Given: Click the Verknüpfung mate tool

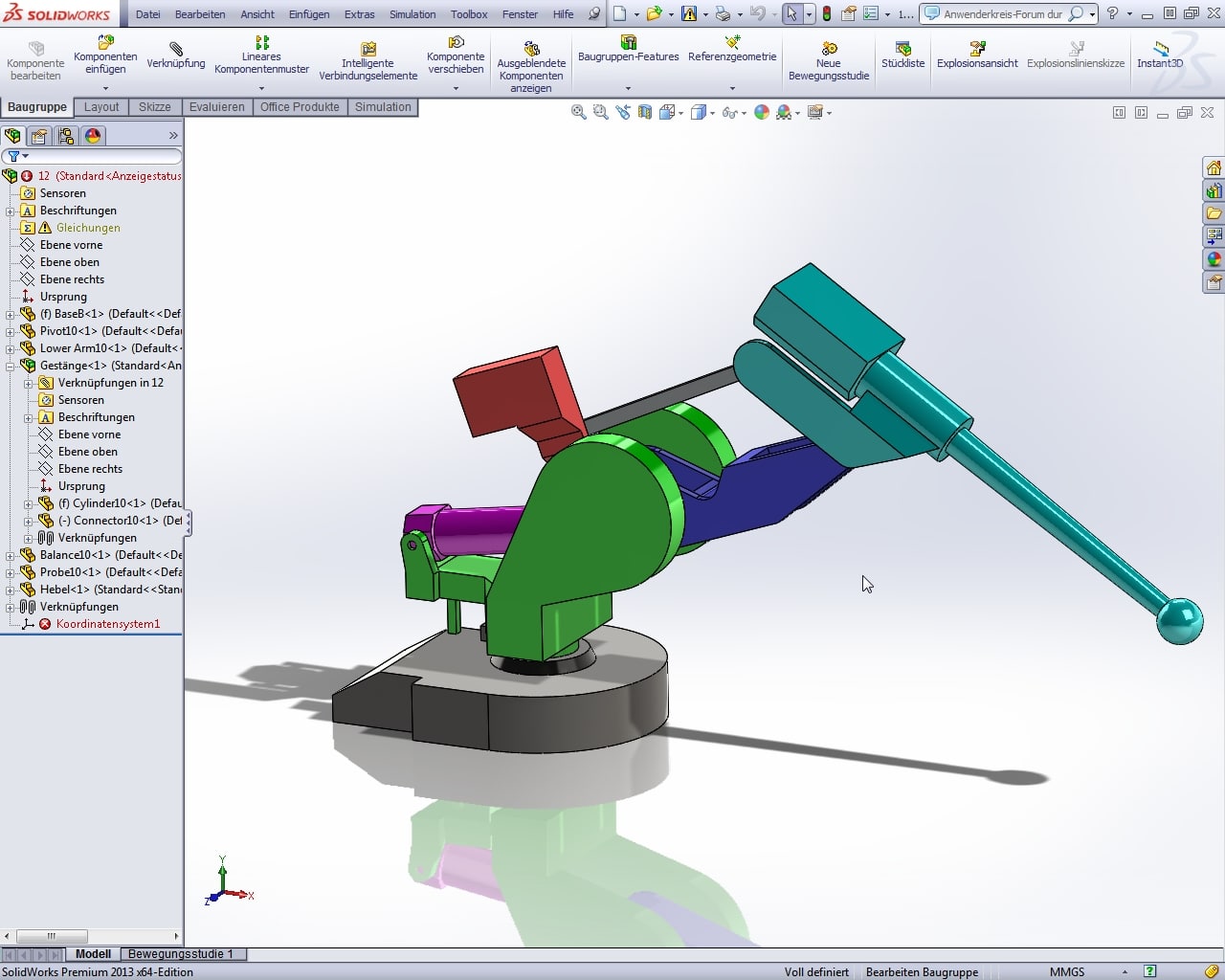Looking at the screenshot, I should (175, 56).
